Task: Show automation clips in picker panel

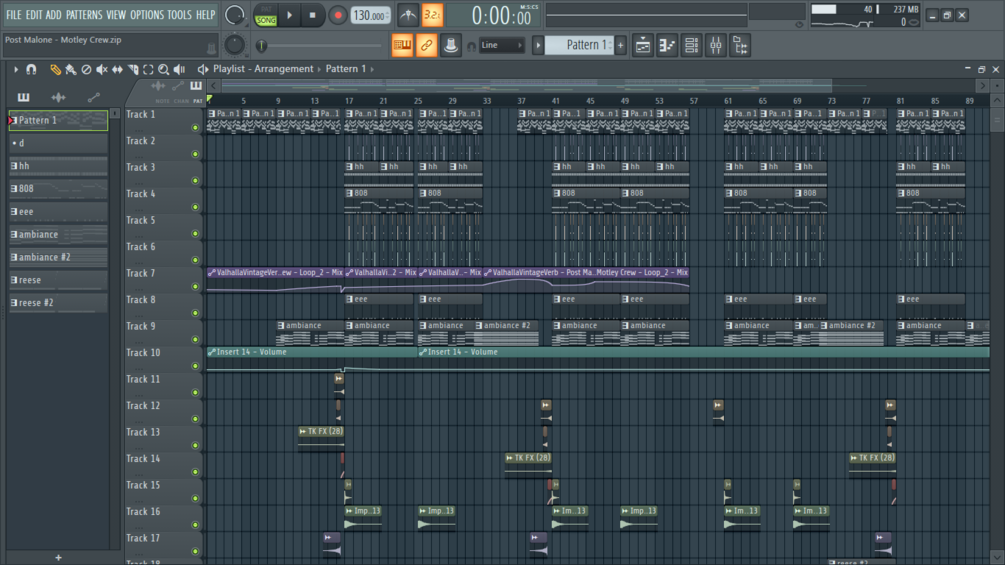Action: click(x=94, y=97)
